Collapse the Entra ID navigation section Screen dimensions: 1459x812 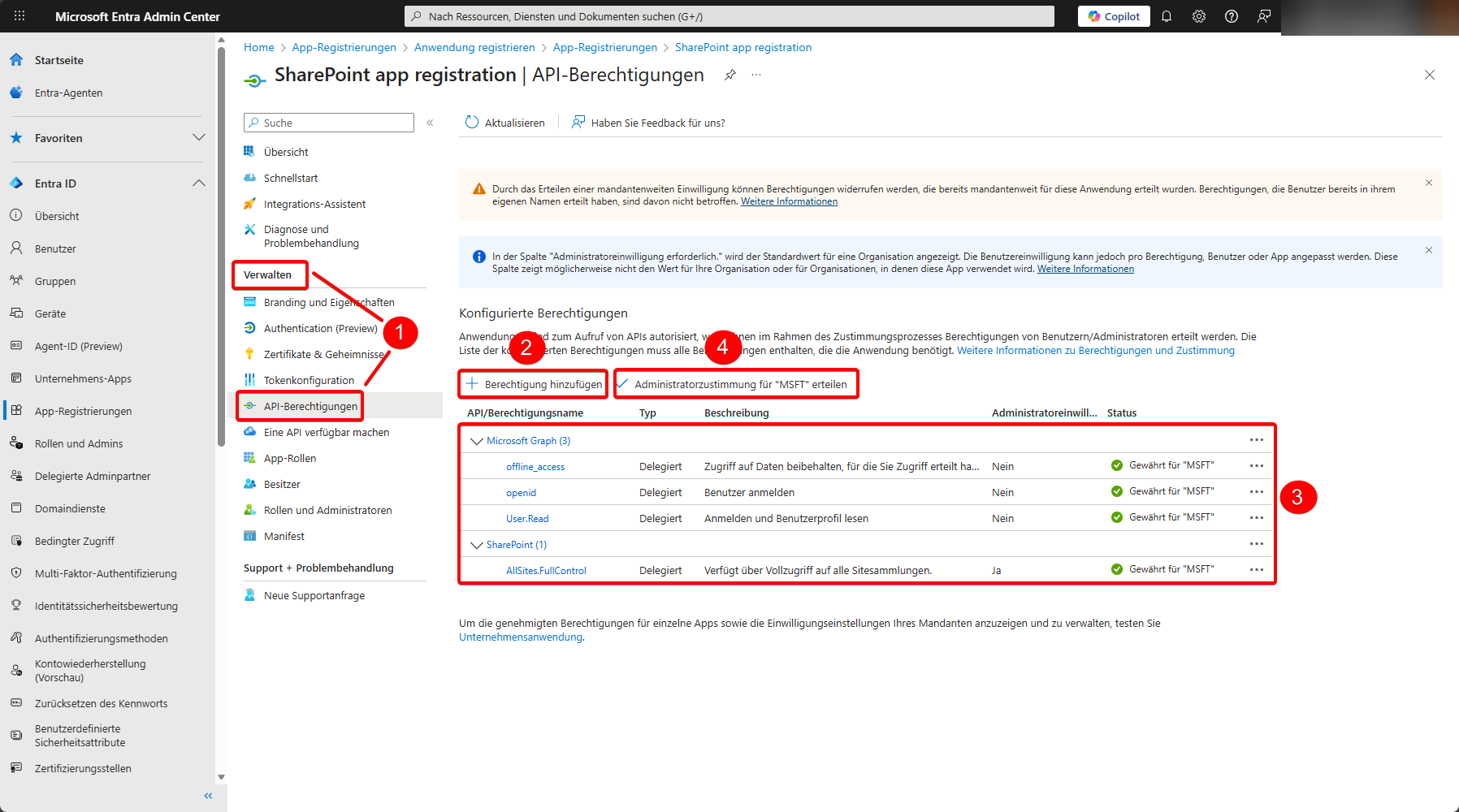click(x=198, y=184)
